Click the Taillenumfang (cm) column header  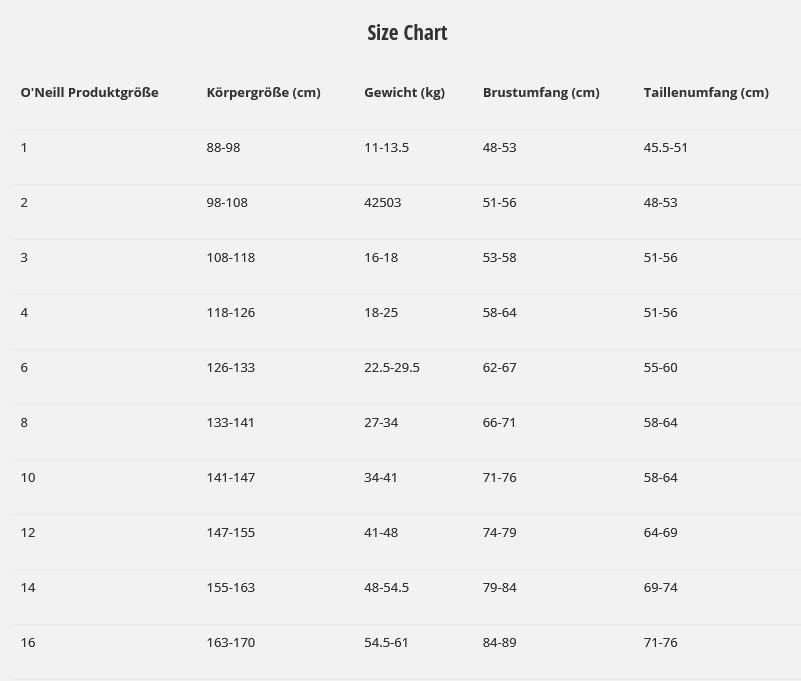pyautogui.click(x=706, y=93)
